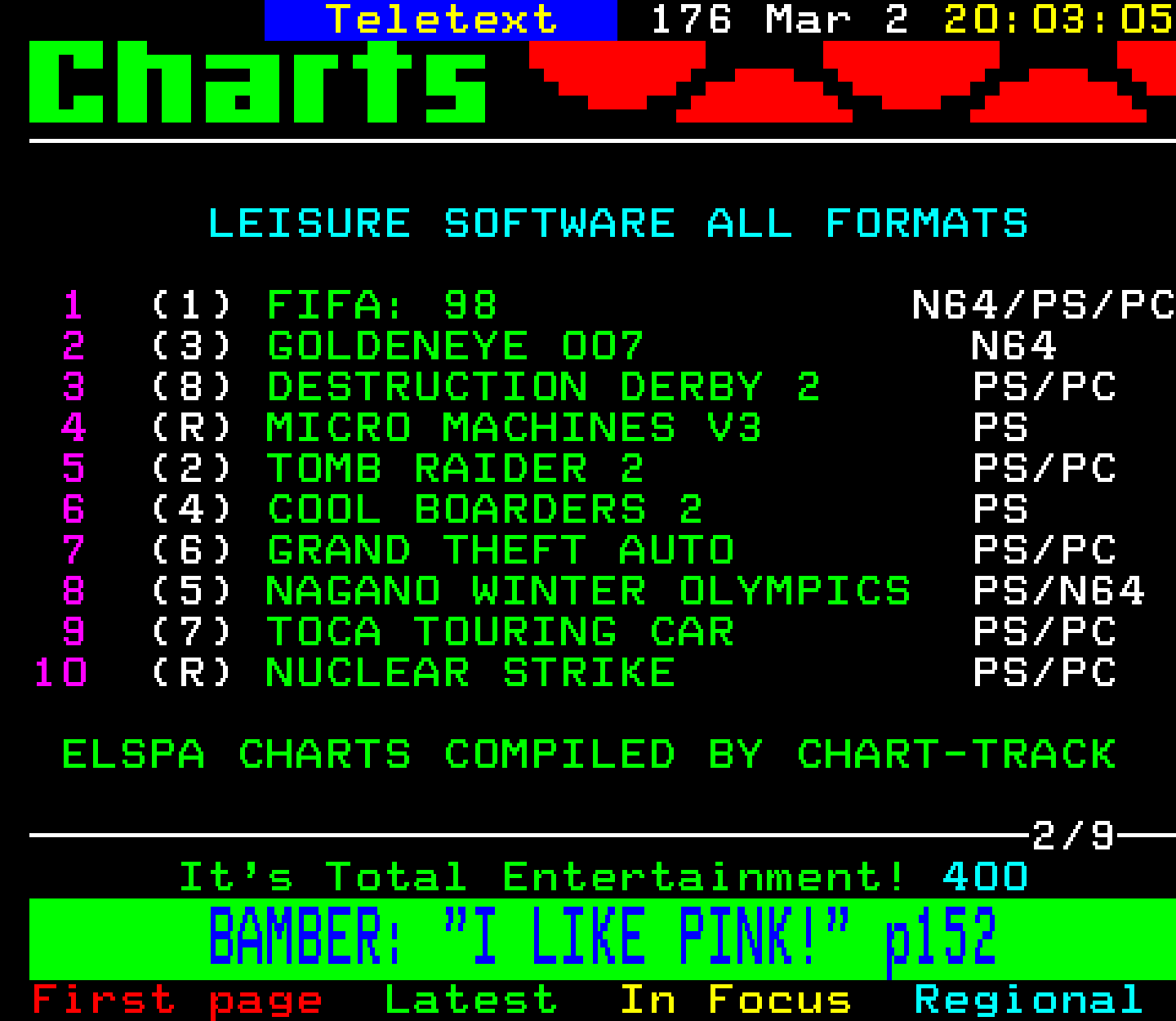The width and height of the screenshot is (1176, 1021).
Task: Click the 'It's Total Entertainment!' text
Action: [x=542, y=877]
